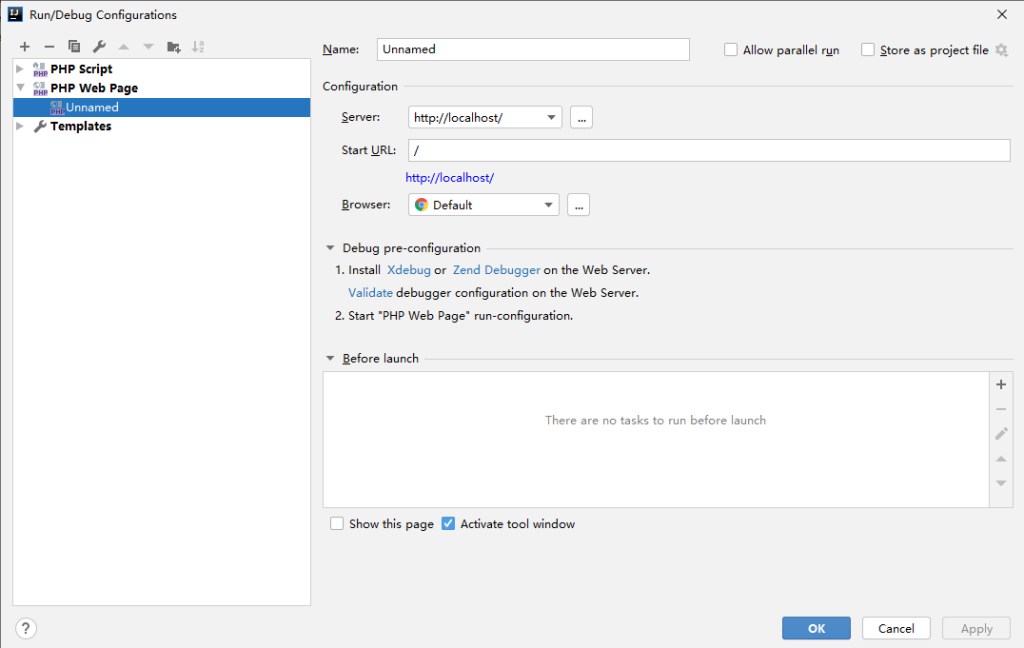Viewport: 1024px width, 648px height.
Task: Click the Validate debugger configuration link
Action: tap(370, 293)
